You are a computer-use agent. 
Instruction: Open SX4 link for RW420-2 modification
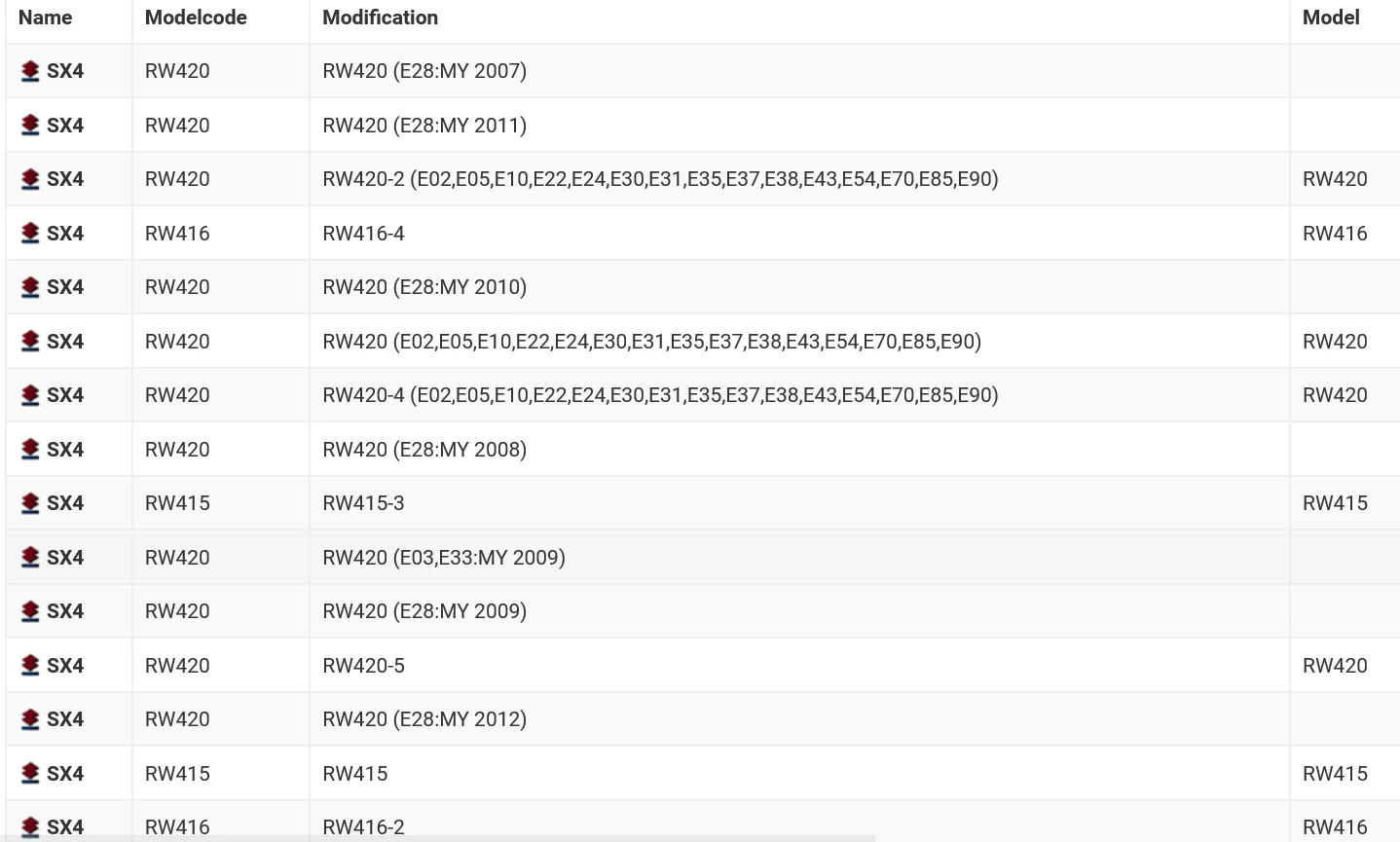click(65, 179)
